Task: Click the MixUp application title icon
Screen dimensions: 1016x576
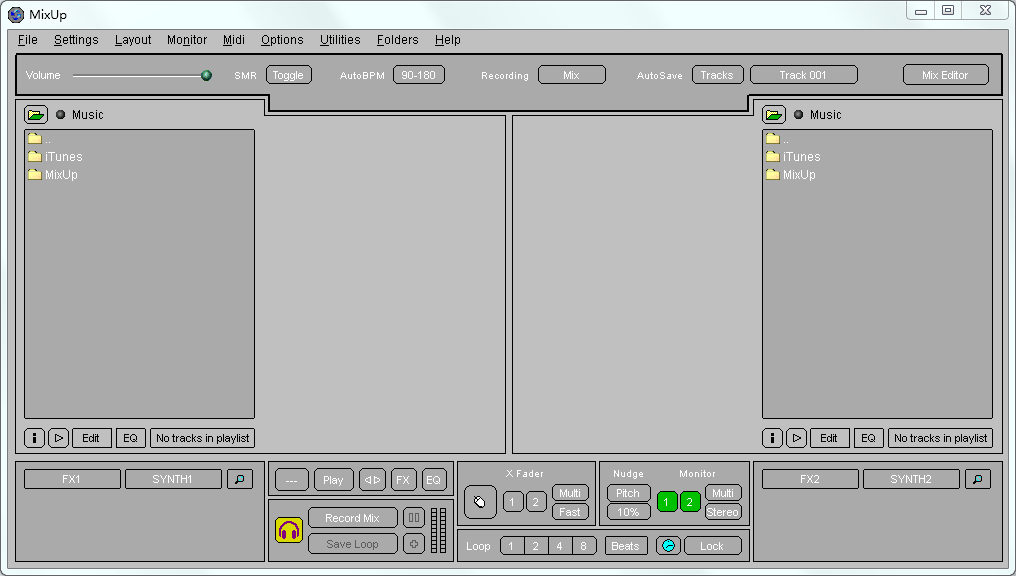Action: (16, 14)
